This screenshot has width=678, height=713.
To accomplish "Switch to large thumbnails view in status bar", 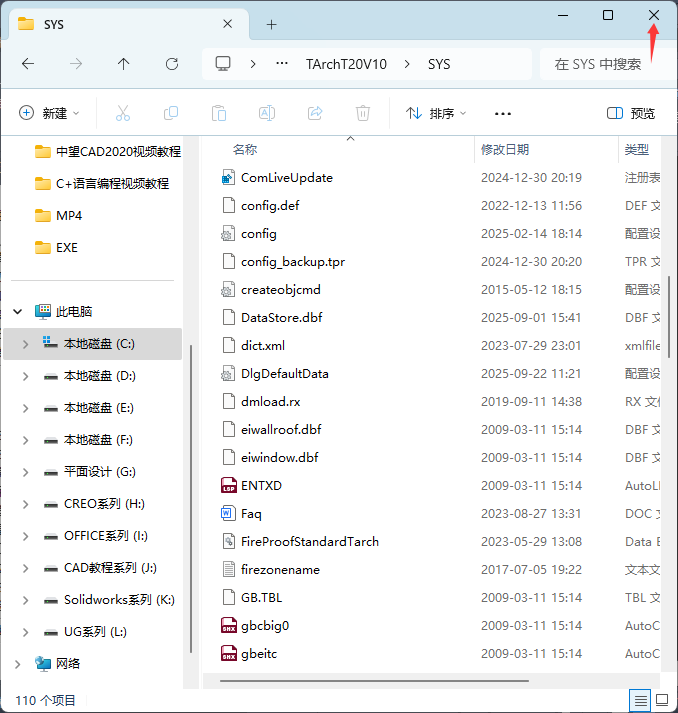I will click(662, 700).
